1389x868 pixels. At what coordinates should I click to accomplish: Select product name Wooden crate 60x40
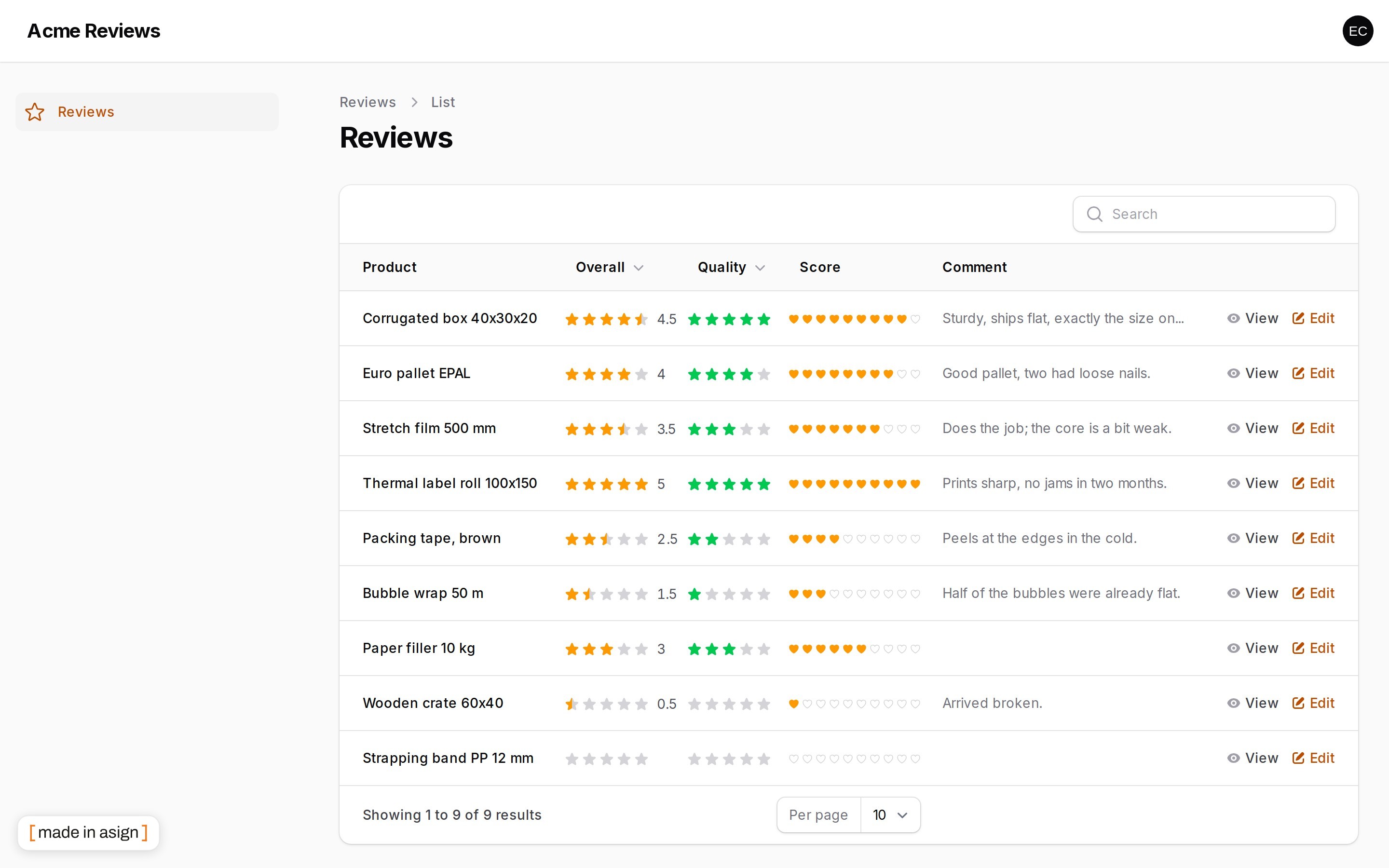pyautogui.click(x=433, y=703)
